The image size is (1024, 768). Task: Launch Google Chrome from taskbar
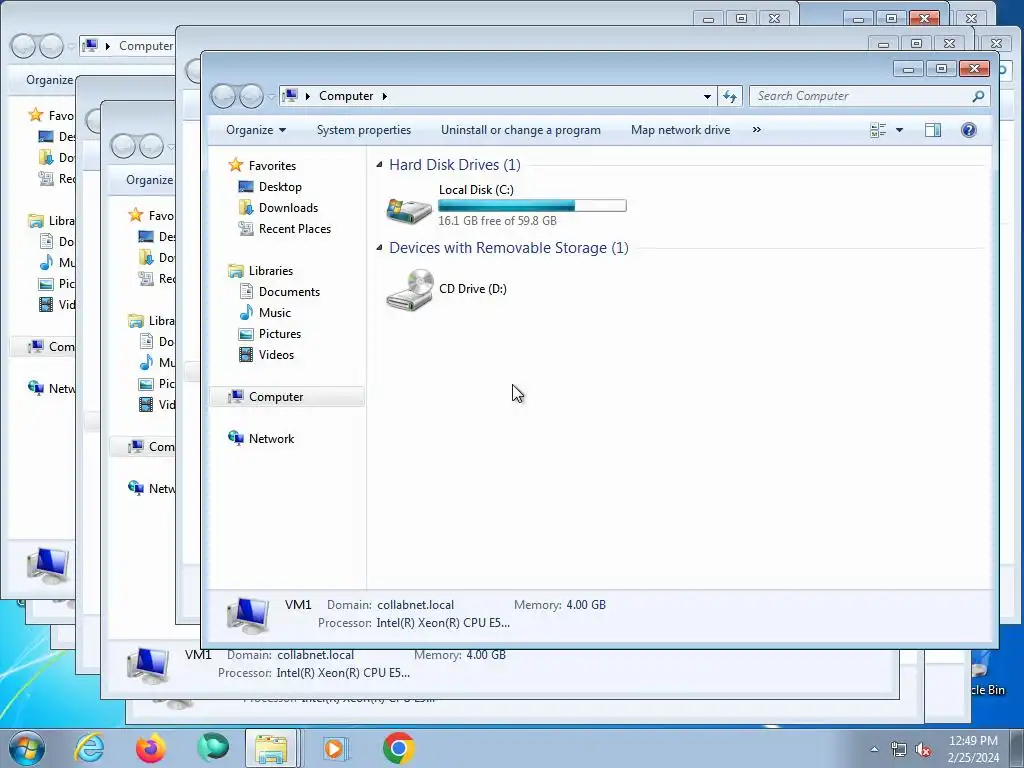pyautogui.click(x=398, y=748)
